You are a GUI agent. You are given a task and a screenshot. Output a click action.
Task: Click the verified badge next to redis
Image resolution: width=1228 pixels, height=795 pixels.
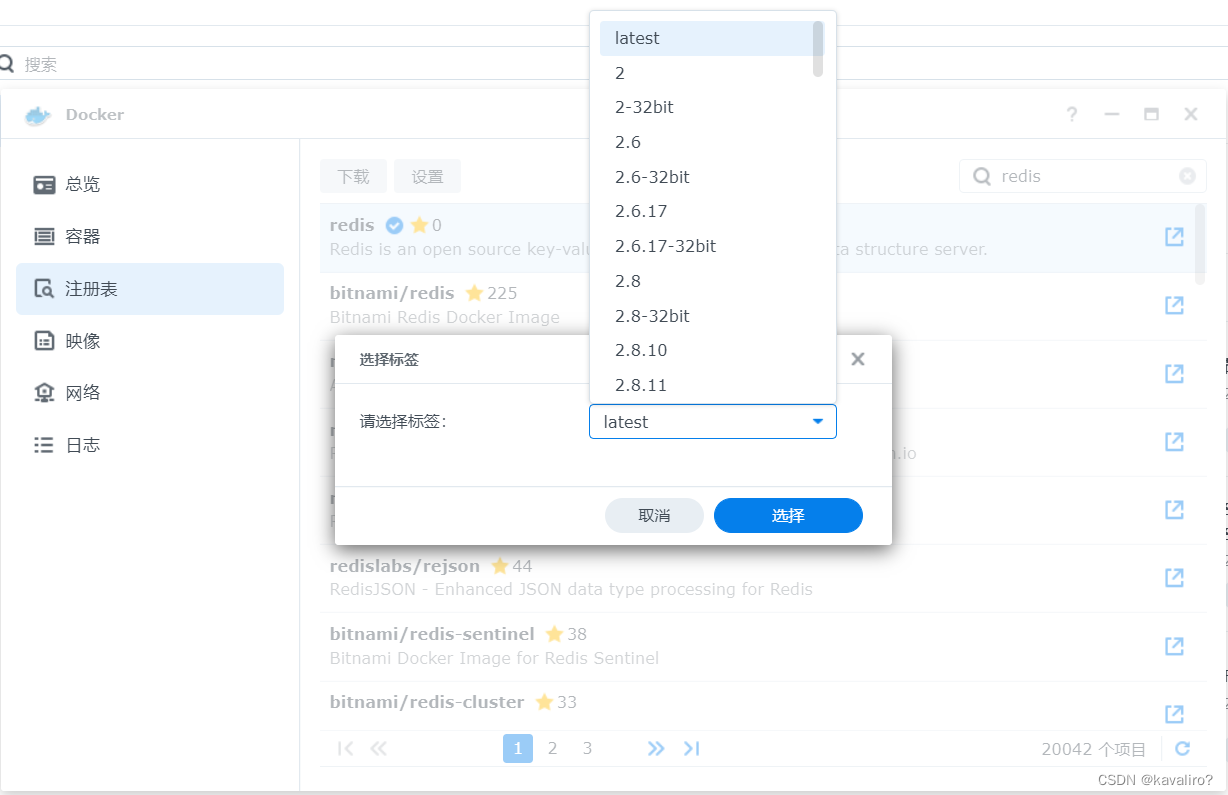click(394, 225)
